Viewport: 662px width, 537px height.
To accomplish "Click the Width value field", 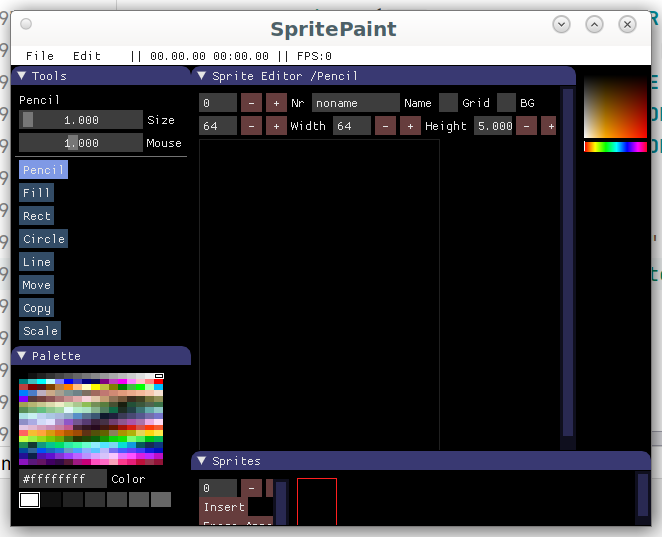I will pyautogui.click(x=218, y=126).
